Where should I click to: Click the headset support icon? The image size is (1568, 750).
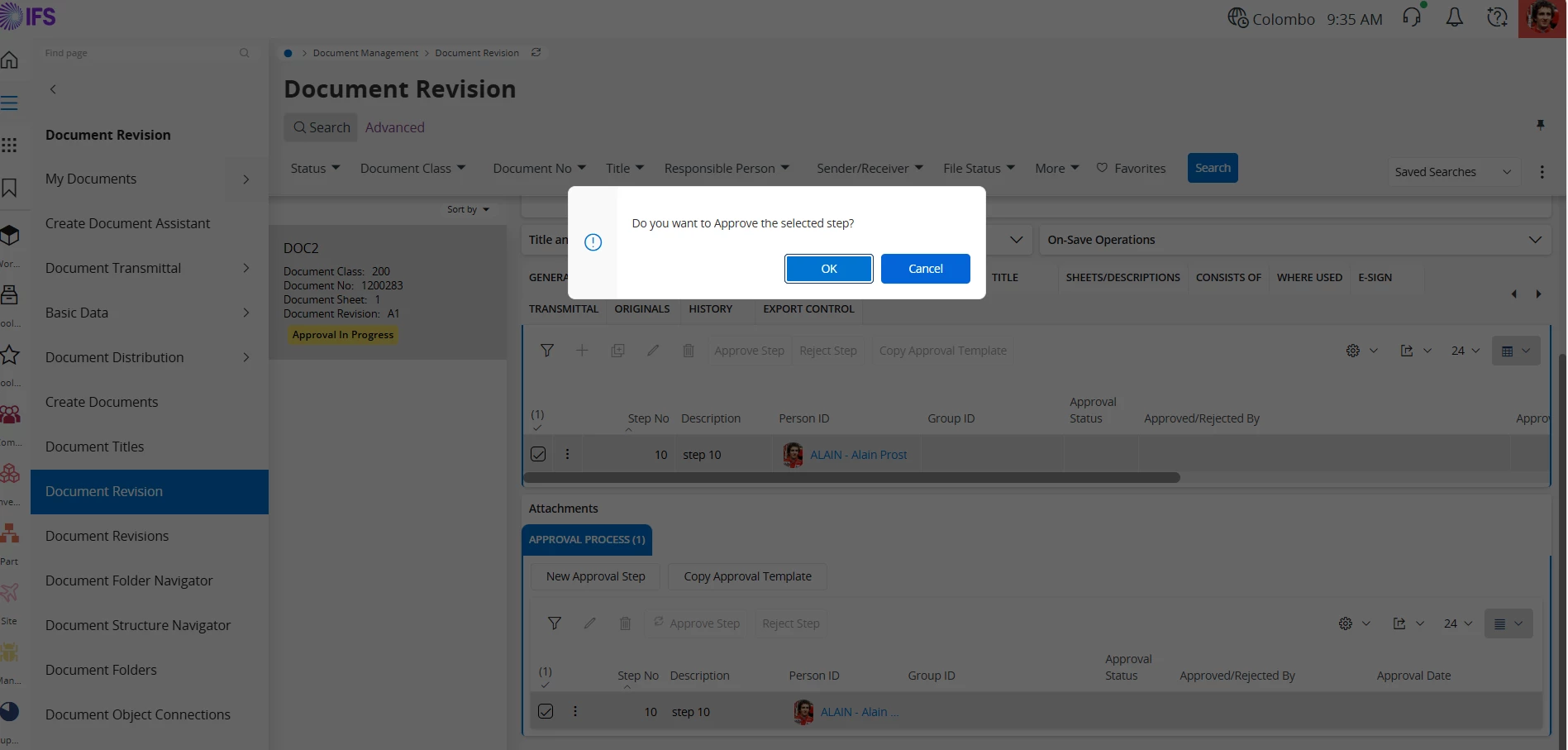[x=1412, y=17]
